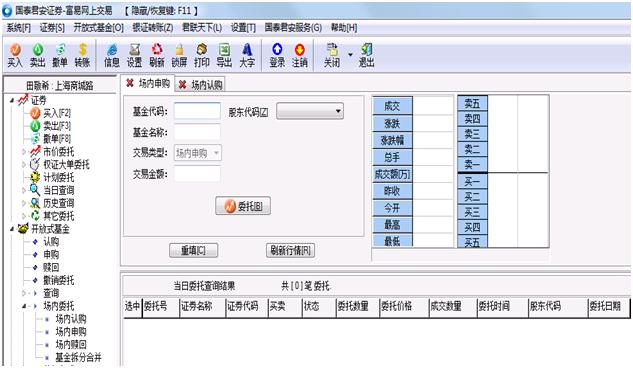Viewport: 633px width, 368px height.
Task: Focus the 基金代码 input field
Action: coord(197,111)
